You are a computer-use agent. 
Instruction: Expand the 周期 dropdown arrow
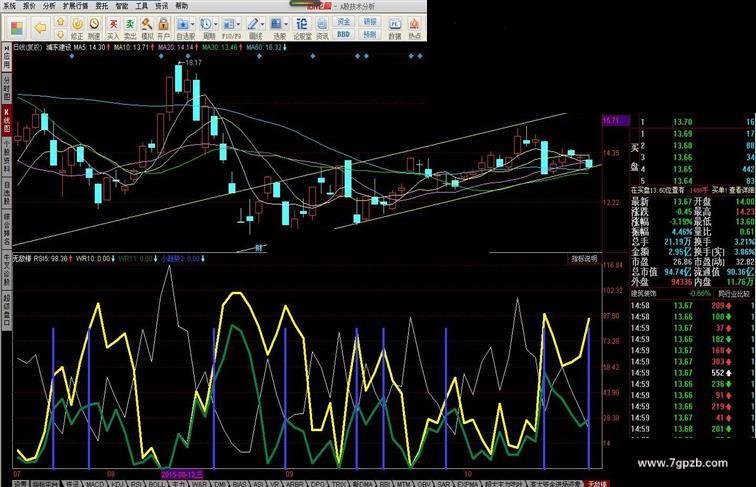tap(216, 24)
